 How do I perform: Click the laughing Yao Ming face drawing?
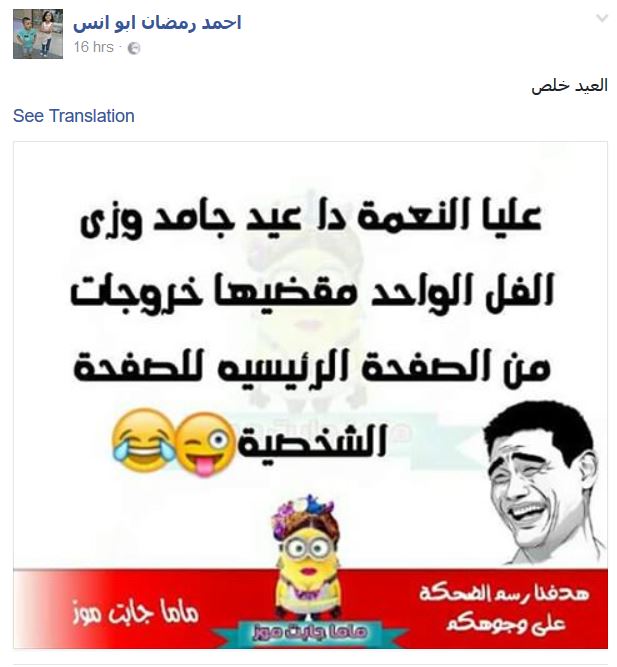click(x=545, y=483)
